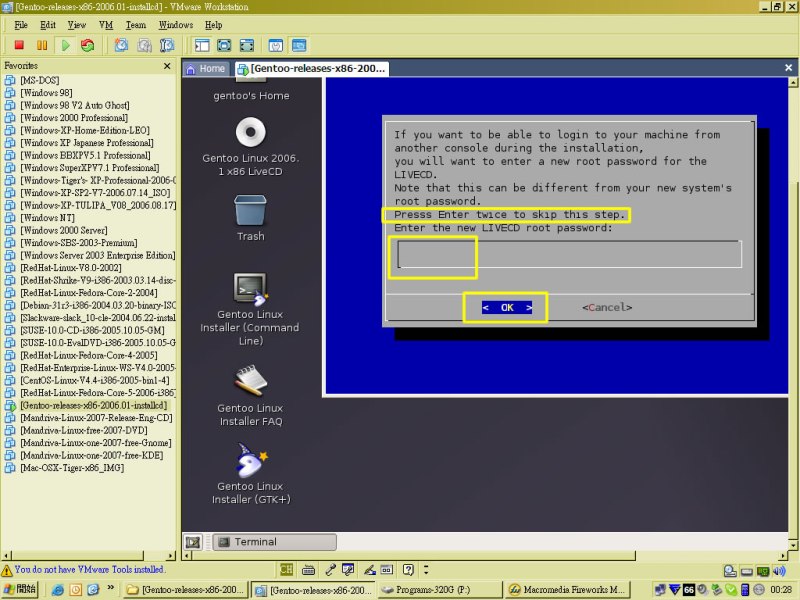
Task: Click the Cancel button in password dialog
Action: pos(607,307)
